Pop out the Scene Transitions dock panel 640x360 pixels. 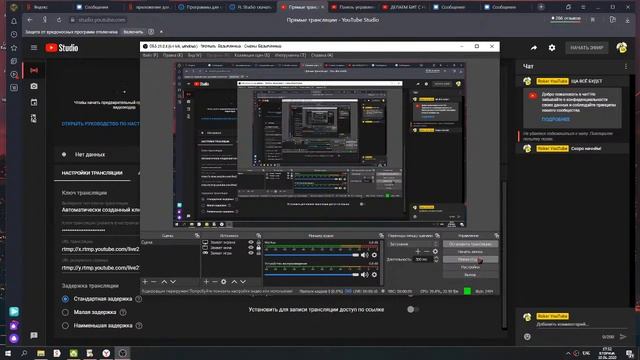438,236
